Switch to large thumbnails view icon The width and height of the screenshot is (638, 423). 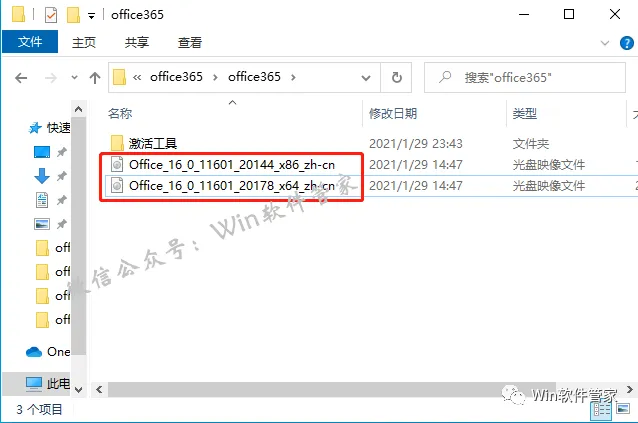[623, 408]
